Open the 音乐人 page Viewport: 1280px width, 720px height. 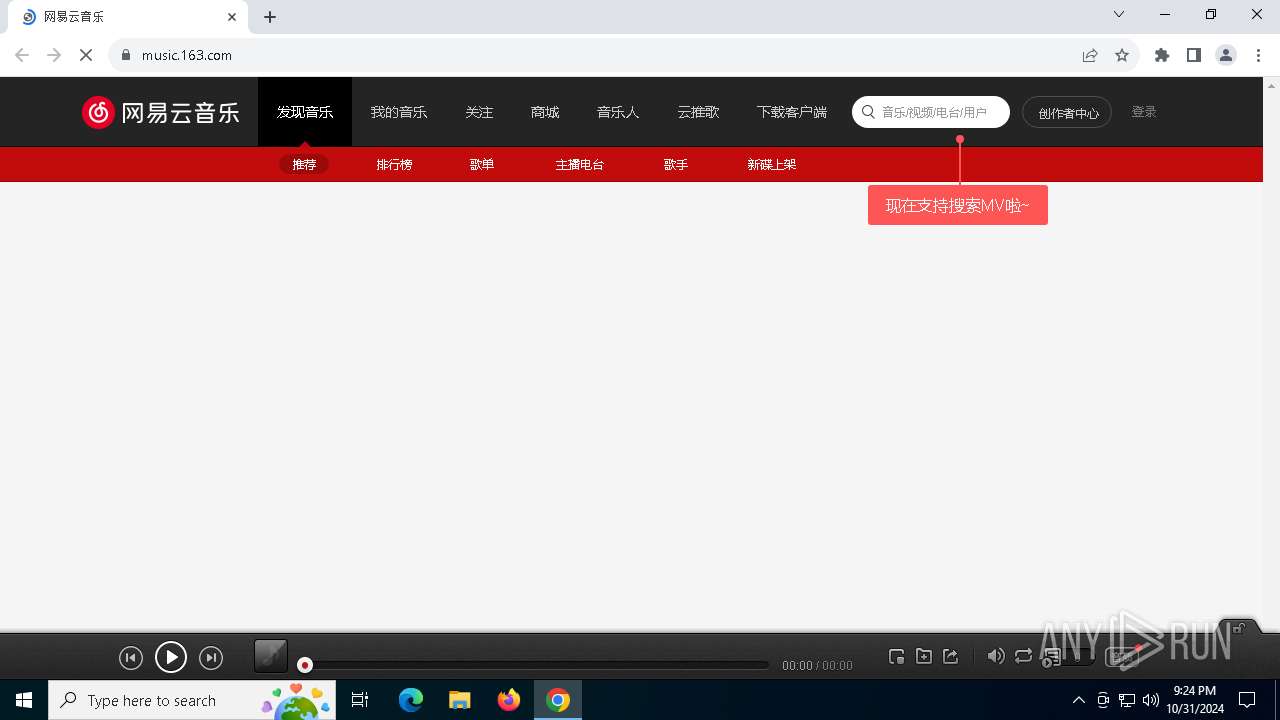coord(618,112)
